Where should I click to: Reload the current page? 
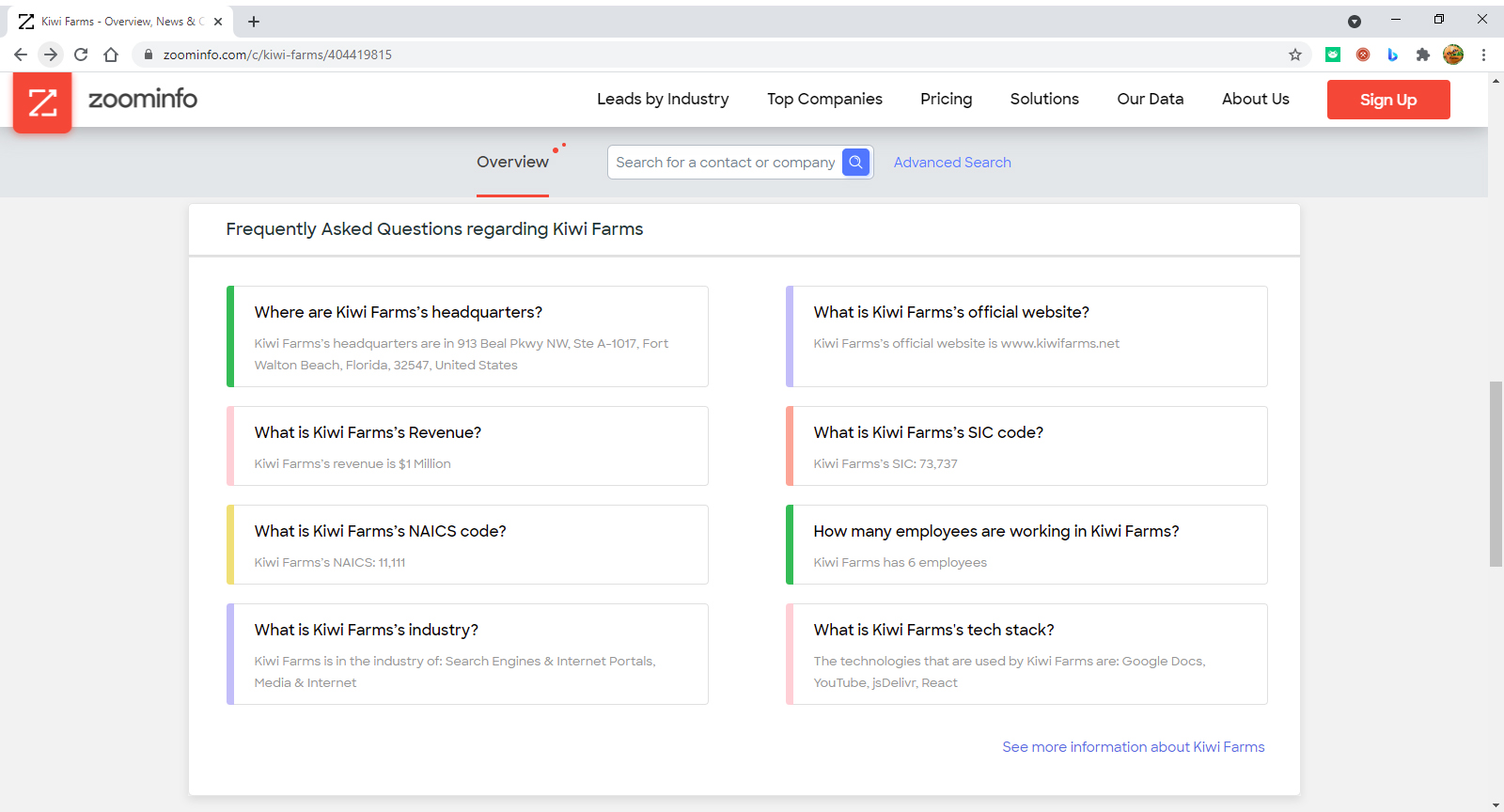pyautogui.click(x=81, y=55)
